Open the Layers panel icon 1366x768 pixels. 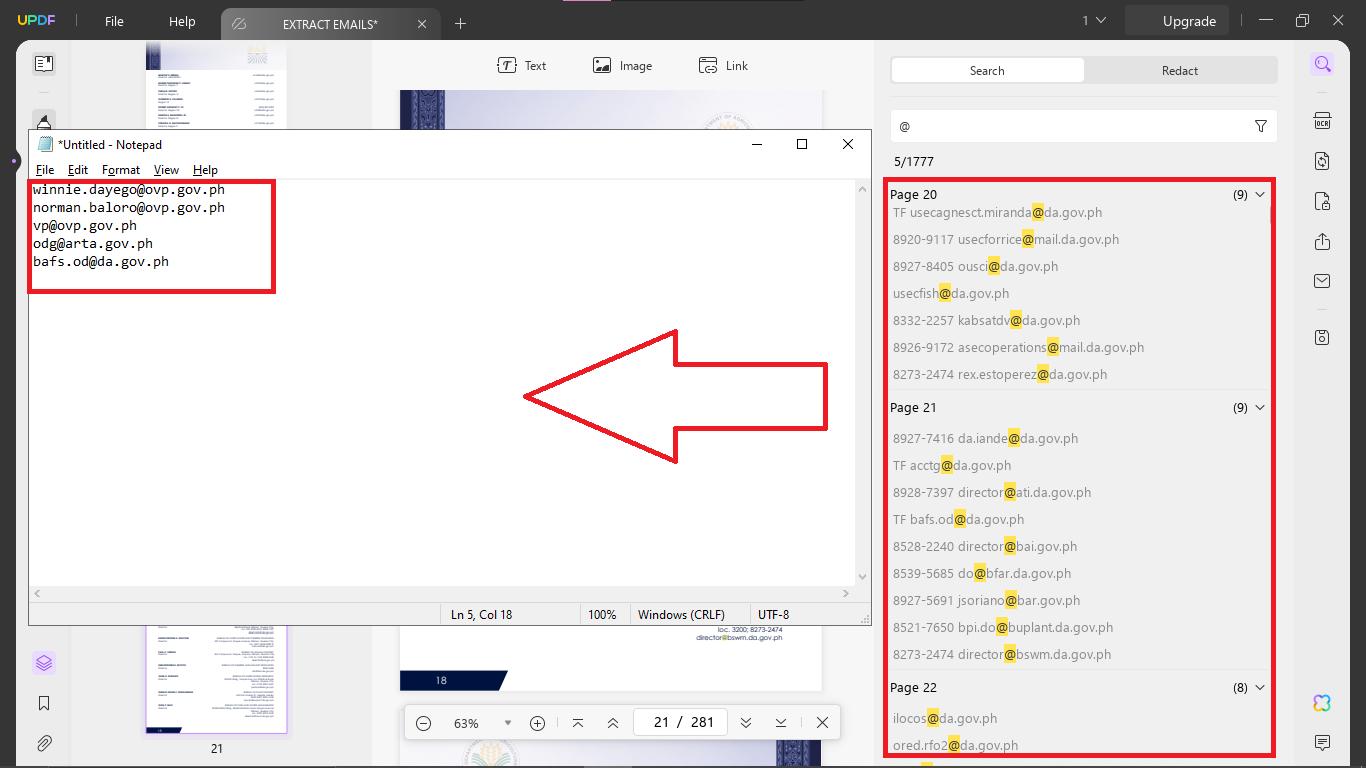(43, 662)
